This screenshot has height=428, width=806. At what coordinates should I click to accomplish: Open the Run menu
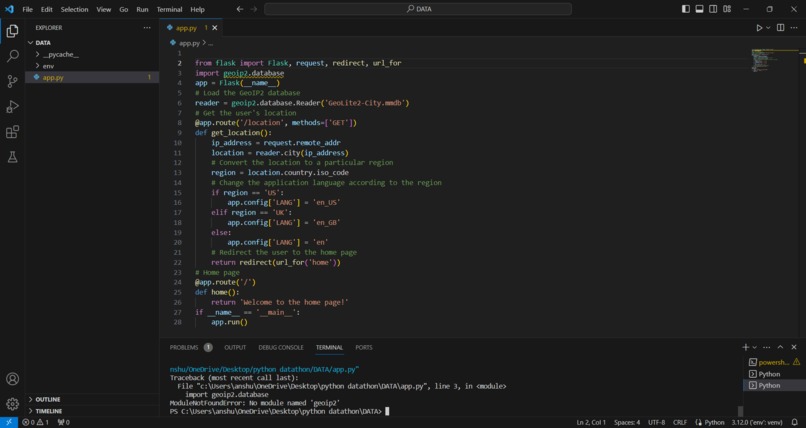tap(142, 9)
